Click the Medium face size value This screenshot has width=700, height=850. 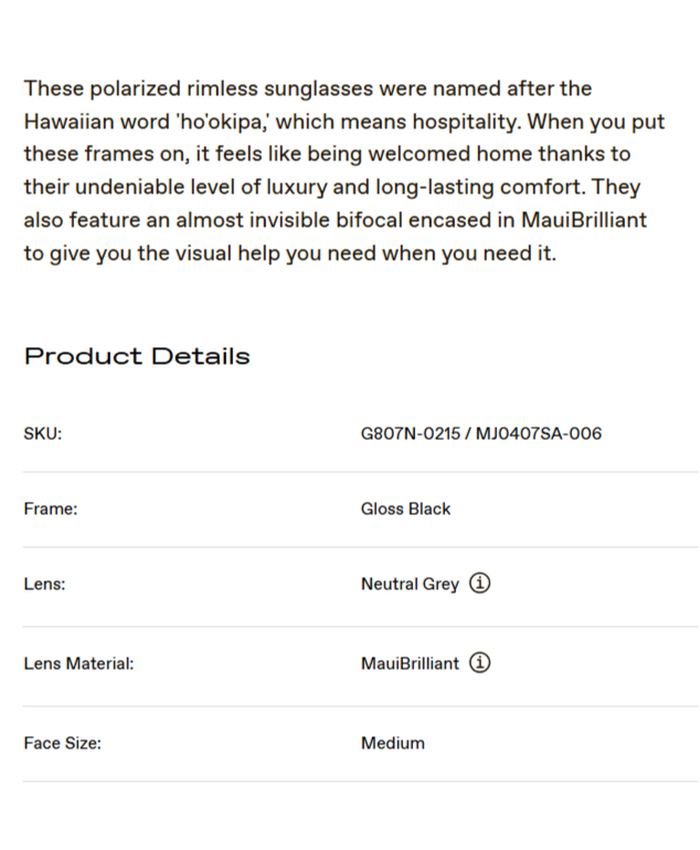click(393, 743)
